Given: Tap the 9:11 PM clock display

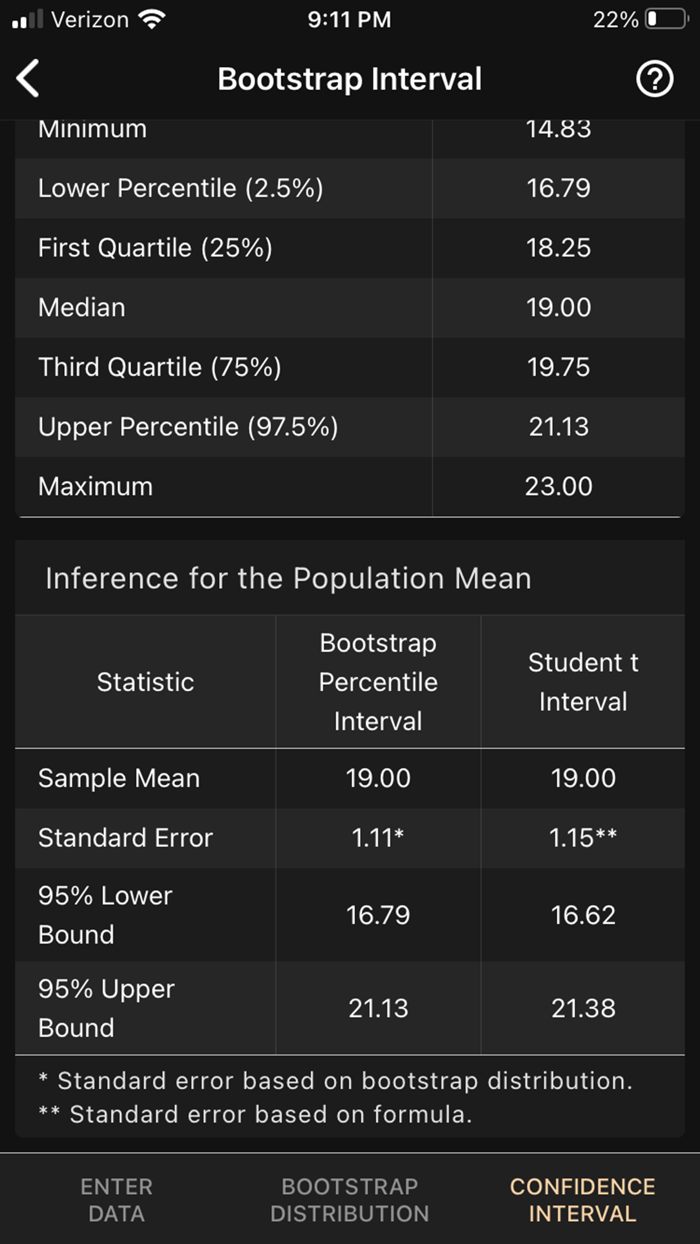Looking at the screenshot, I should (x=349, y=18).
